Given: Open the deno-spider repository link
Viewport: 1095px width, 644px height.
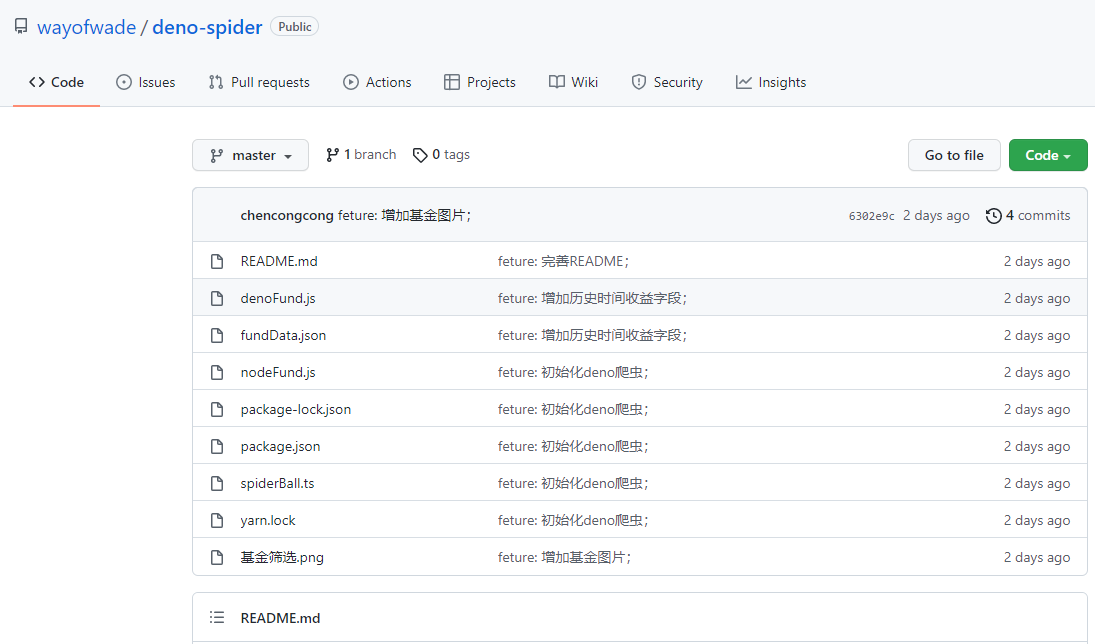Looking at the screenshot, I should (x=207, y=27).
